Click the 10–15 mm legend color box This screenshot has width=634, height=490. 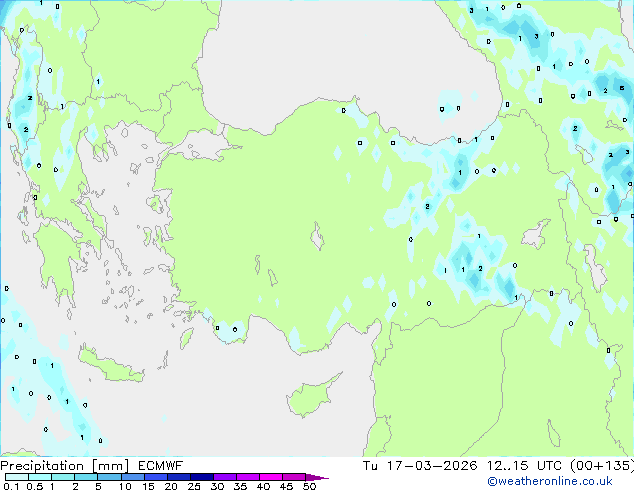[133, 477]
